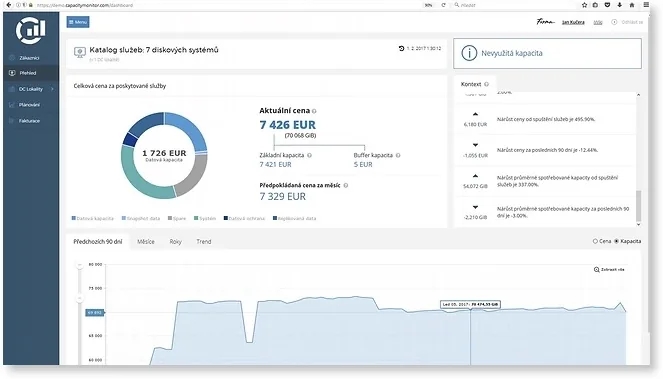Click down arrow above -1,055 EUR
Screen dimensions: 663x379
point(475,145)
